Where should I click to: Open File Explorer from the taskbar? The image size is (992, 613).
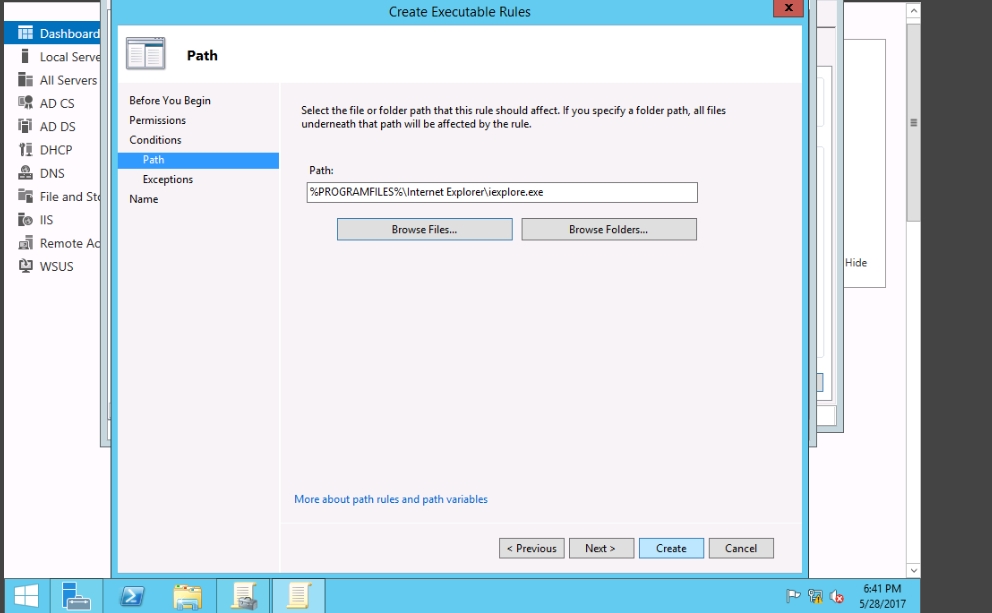tap(187, 596)
